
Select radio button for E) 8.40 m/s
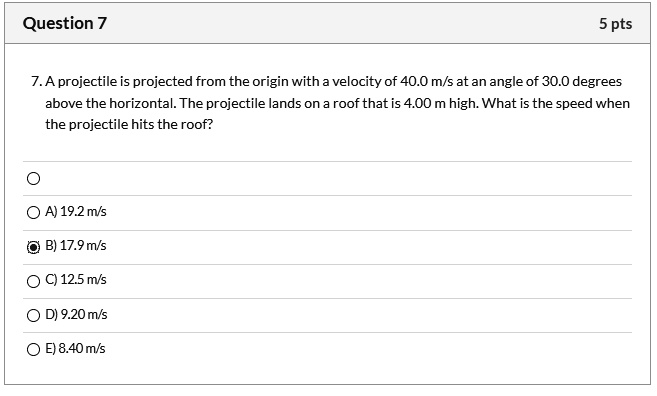[34, 349]
